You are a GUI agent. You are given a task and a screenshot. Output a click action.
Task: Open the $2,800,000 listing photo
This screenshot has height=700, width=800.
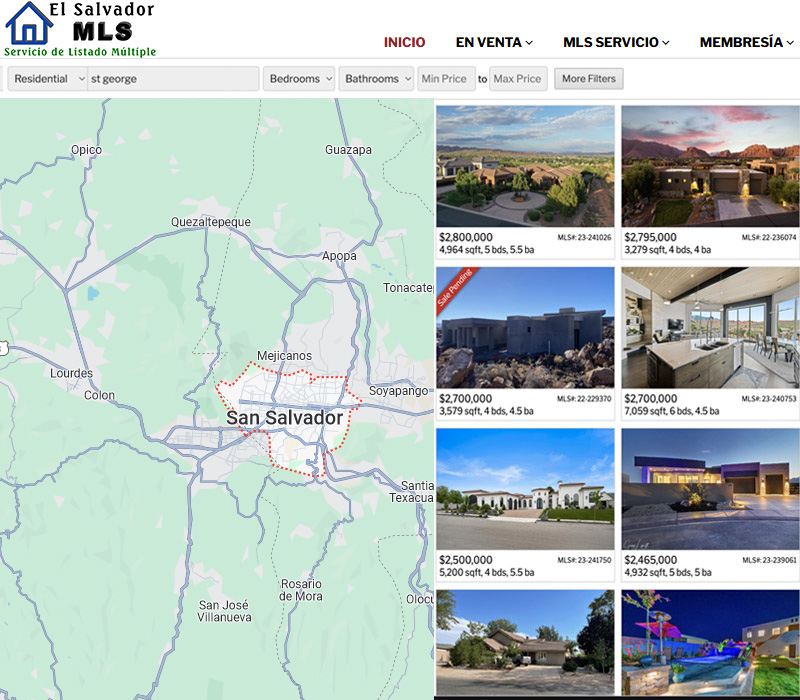point(525,166)
